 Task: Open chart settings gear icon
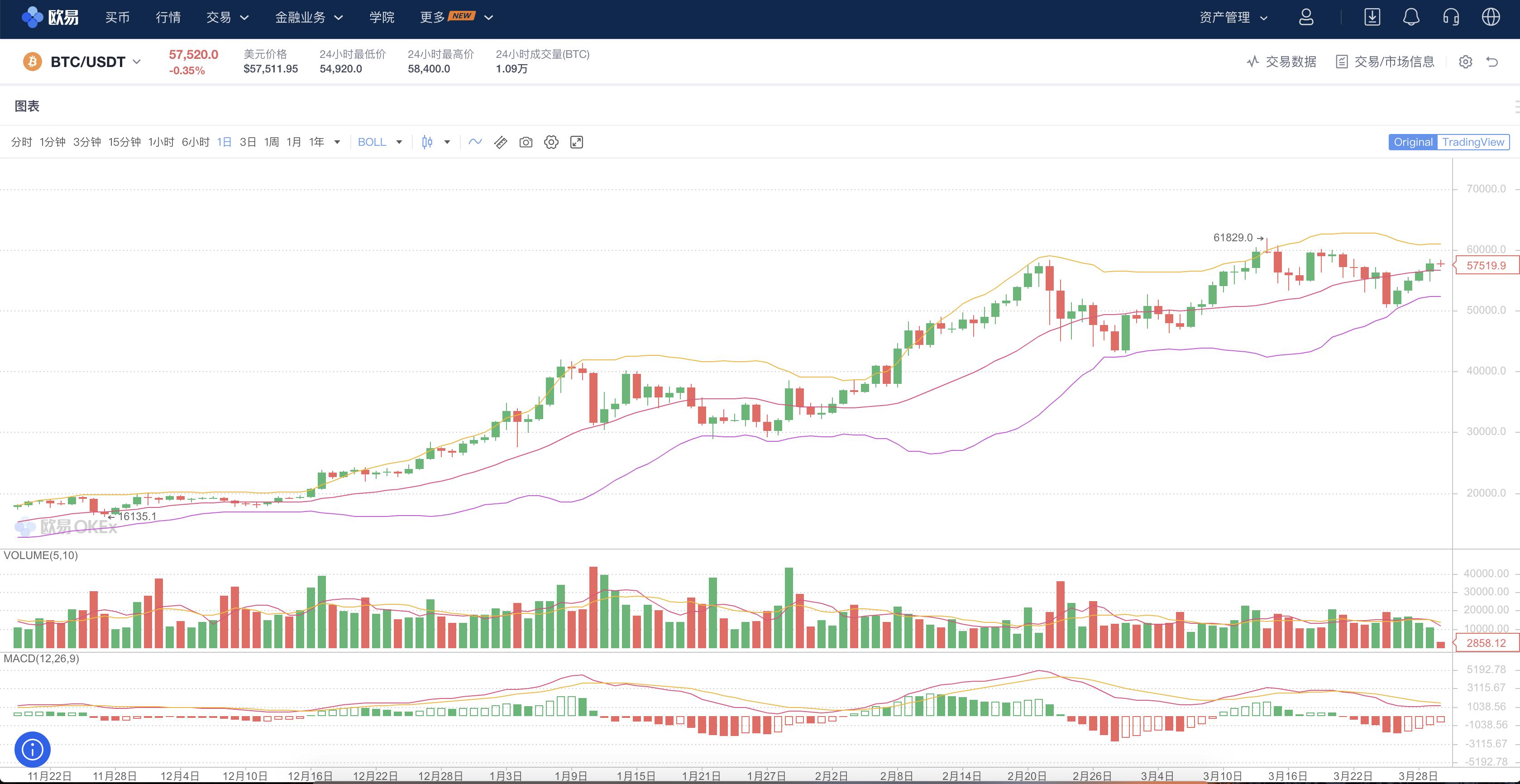[x=551, y=142]
